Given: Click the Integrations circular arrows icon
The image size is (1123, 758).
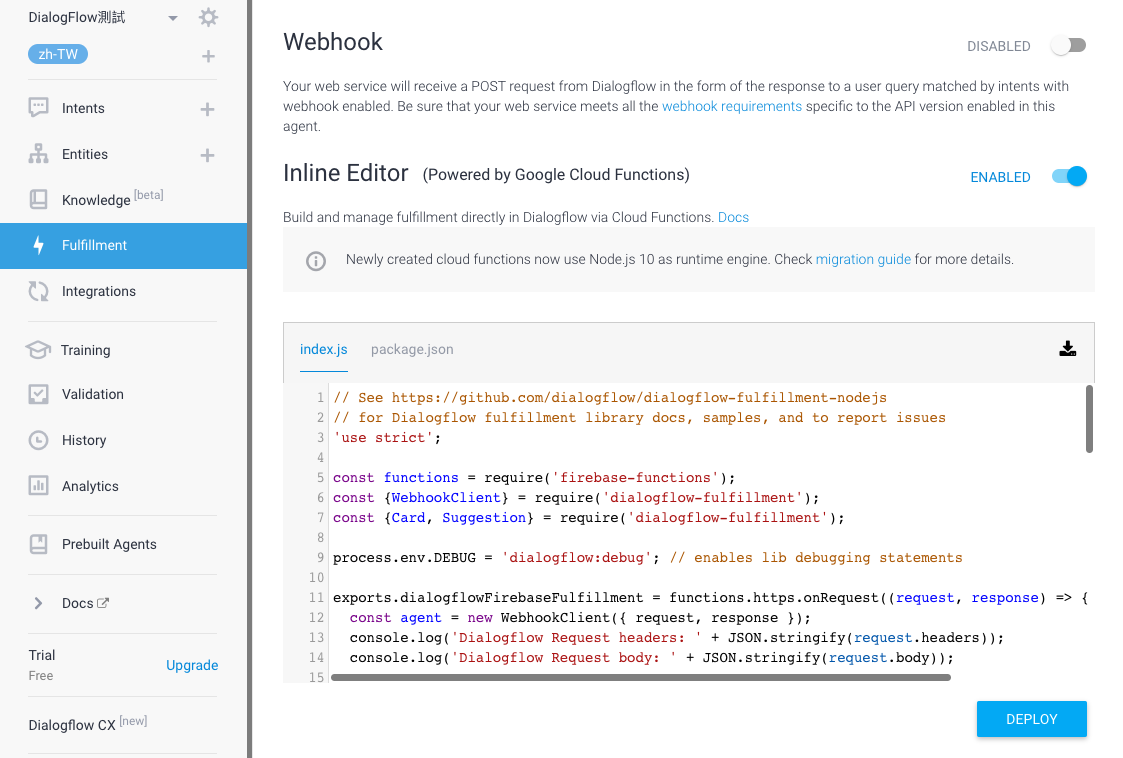Looking at the screenshot, I should (38, 291).
